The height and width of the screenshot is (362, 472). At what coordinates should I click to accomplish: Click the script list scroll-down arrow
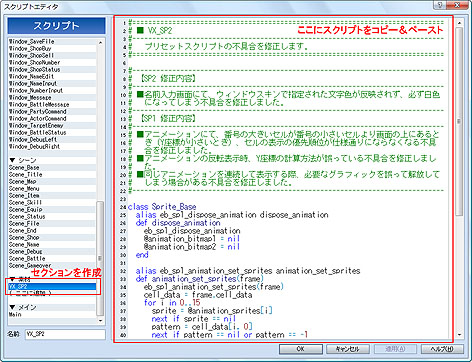click(x=100, y=321)
